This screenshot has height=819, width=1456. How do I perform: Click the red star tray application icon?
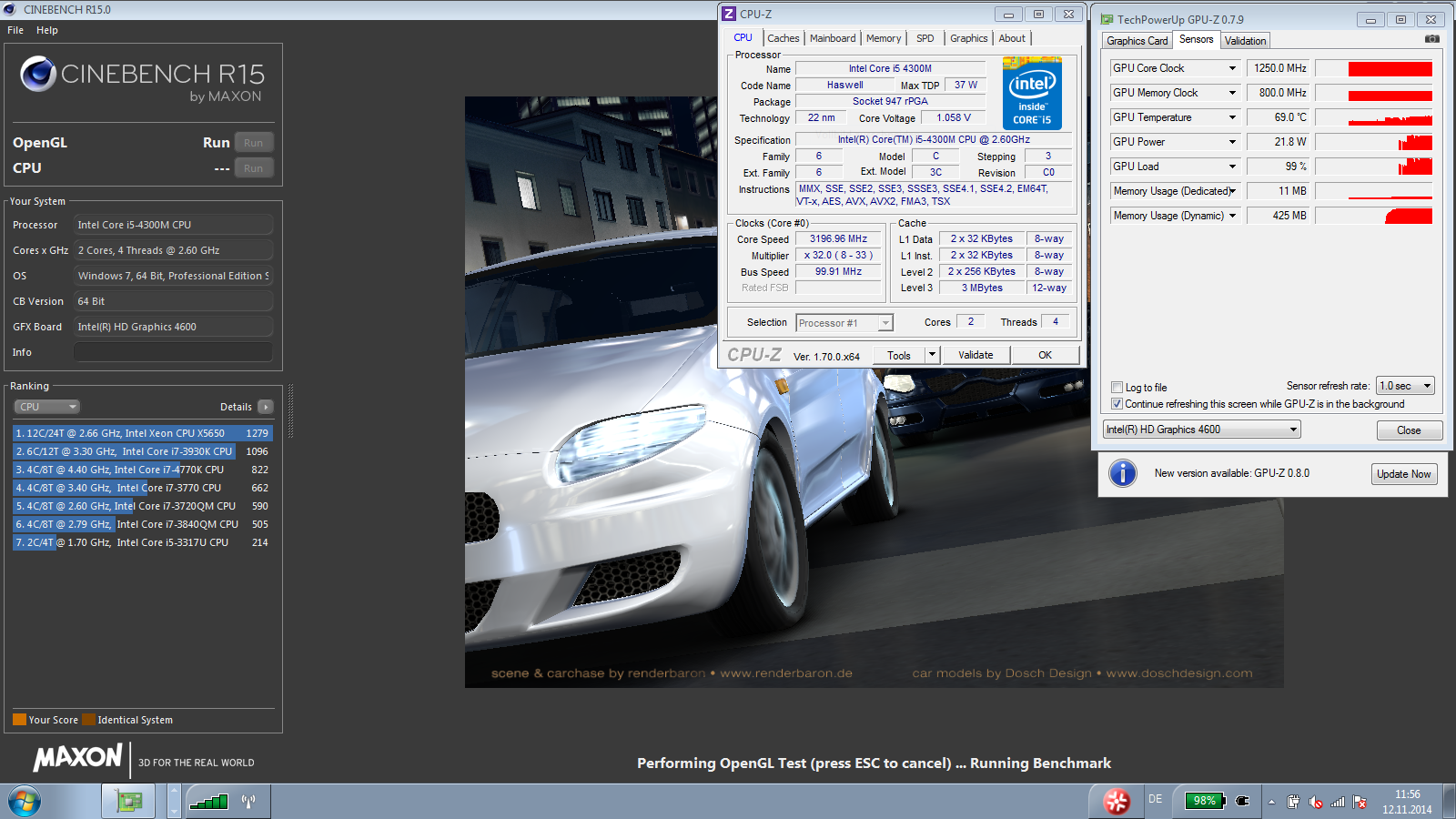pos(1116,801)
